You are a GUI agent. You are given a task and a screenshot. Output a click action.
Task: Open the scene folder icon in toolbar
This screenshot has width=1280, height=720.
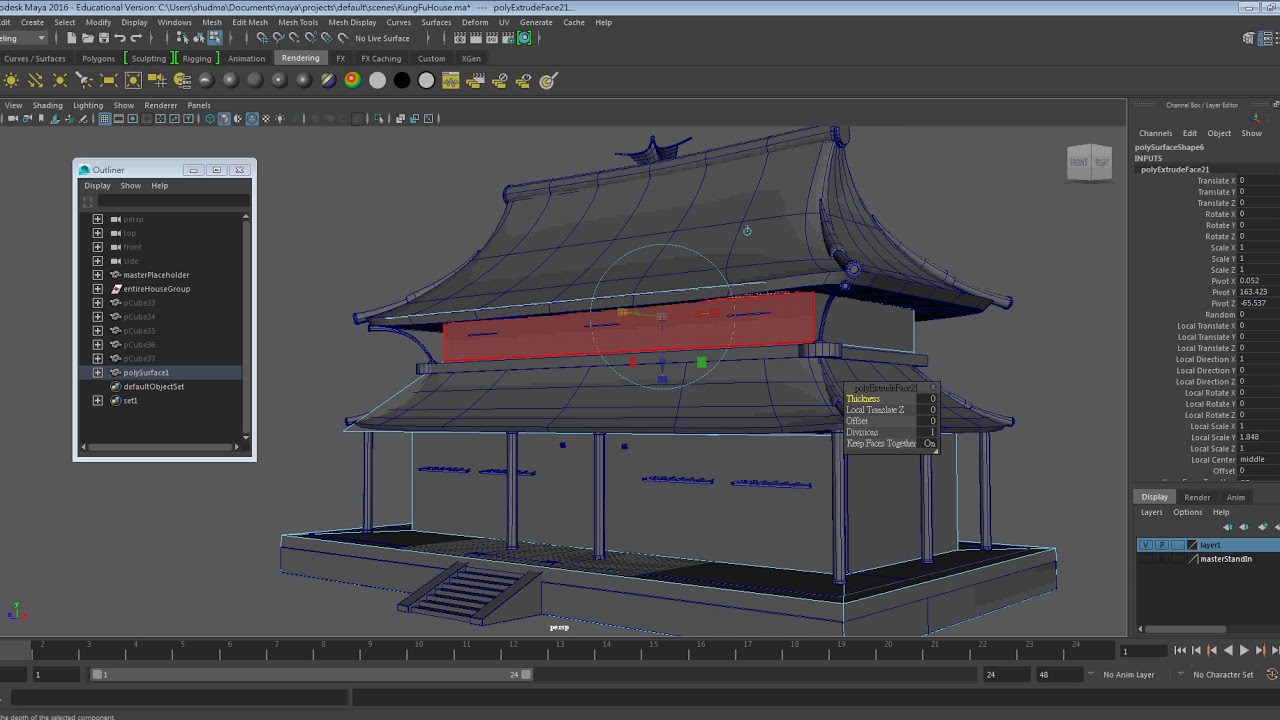[x=87, y=38]
